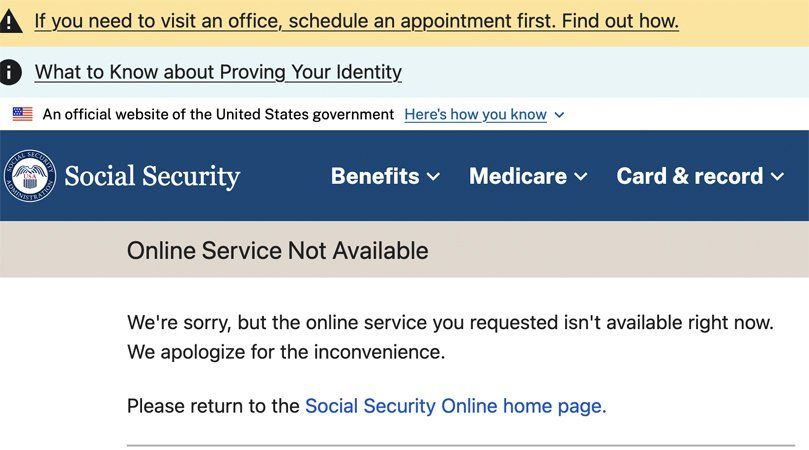Open the Benefits menu

[x=385, y=176]
